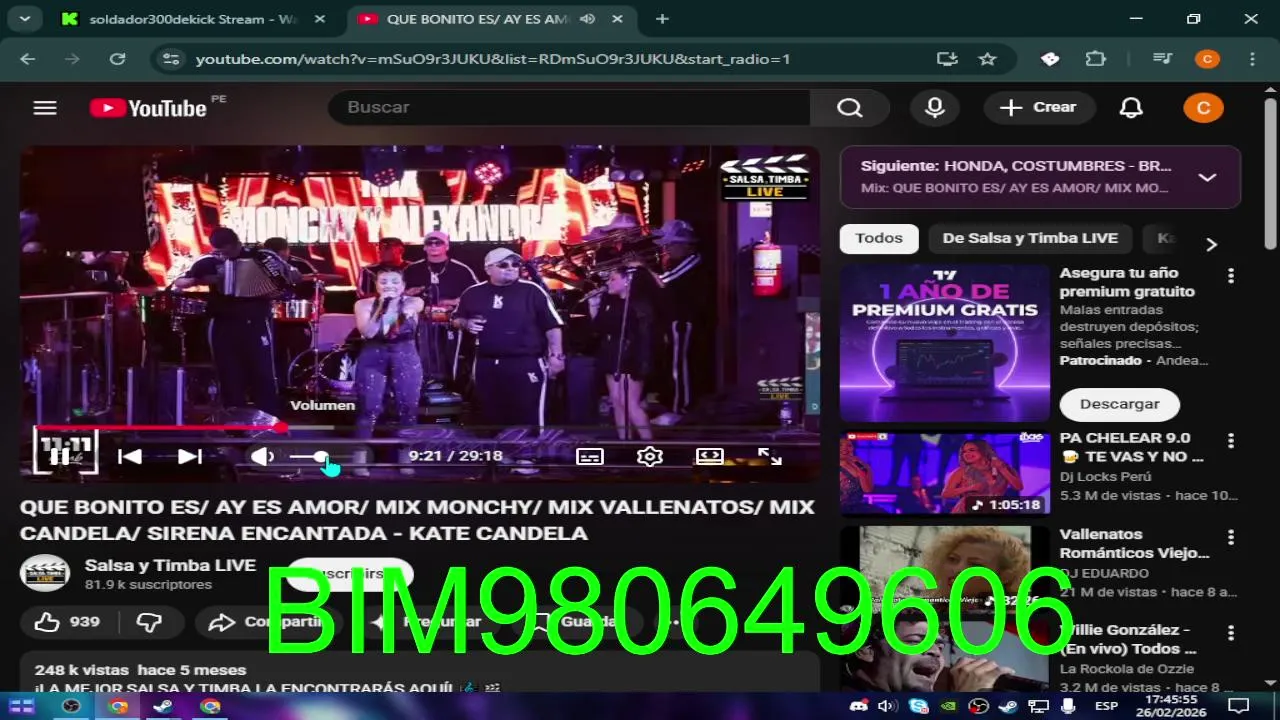Viewport: 1280px width, 720px height.
Task: Open options menu for Vallenatos Románticos video
Action: tap(1231, 538)
